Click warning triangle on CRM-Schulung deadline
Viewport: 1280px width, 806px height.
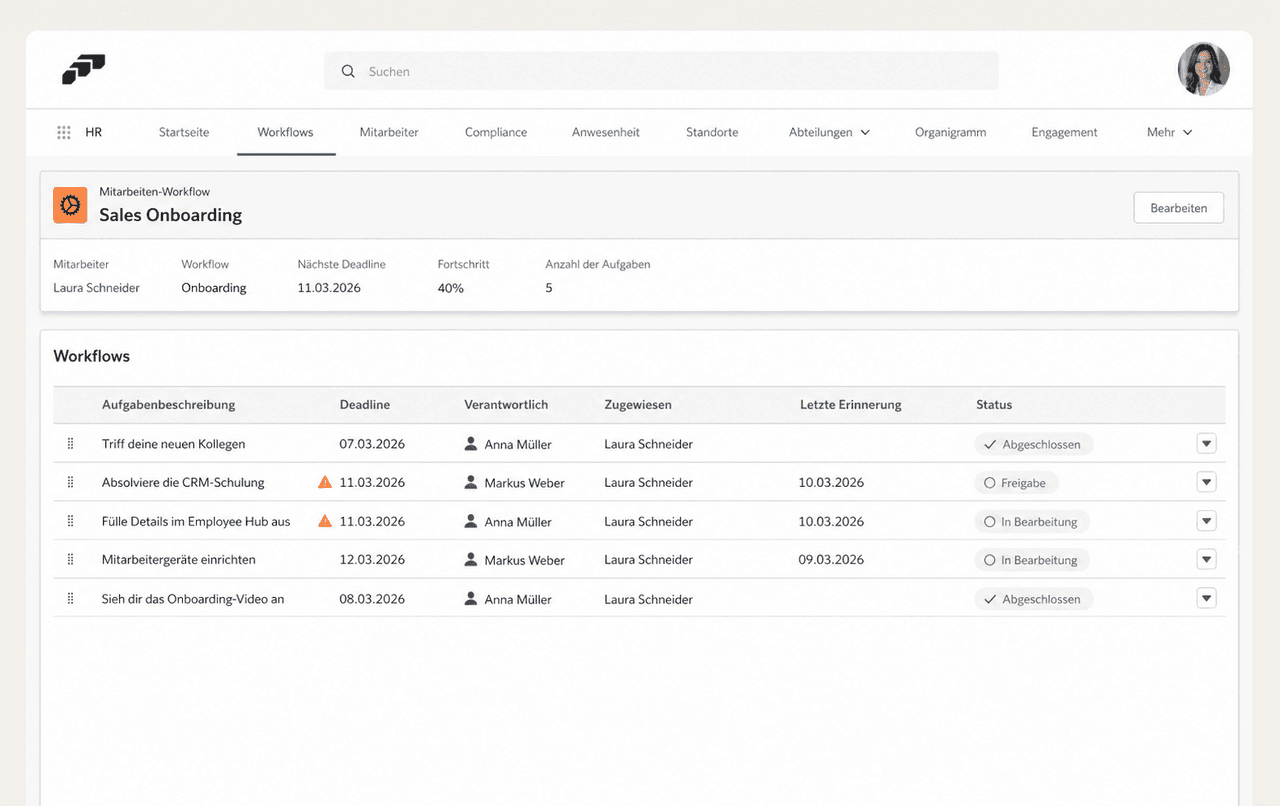tap(325, 482)
